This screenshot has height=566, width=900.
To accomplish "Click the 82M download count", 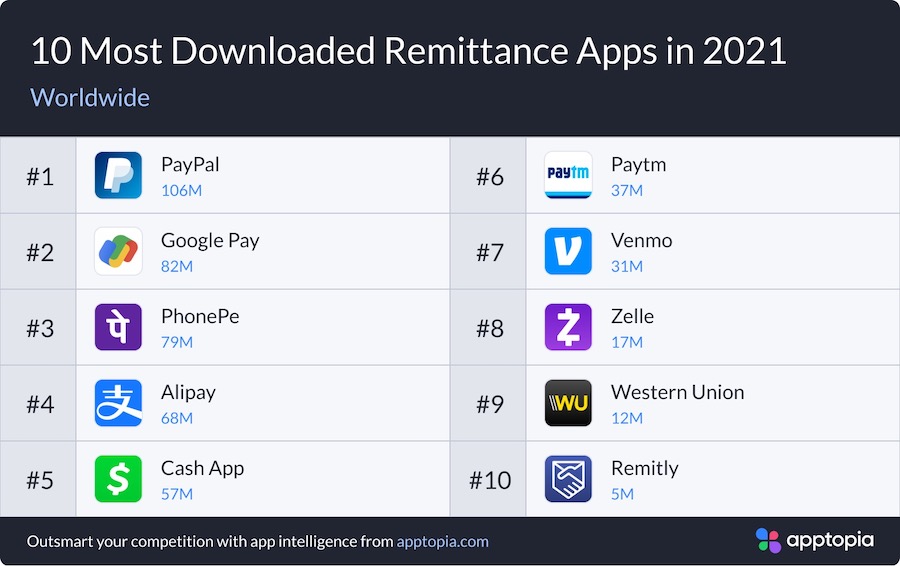I will pos(177,266).
